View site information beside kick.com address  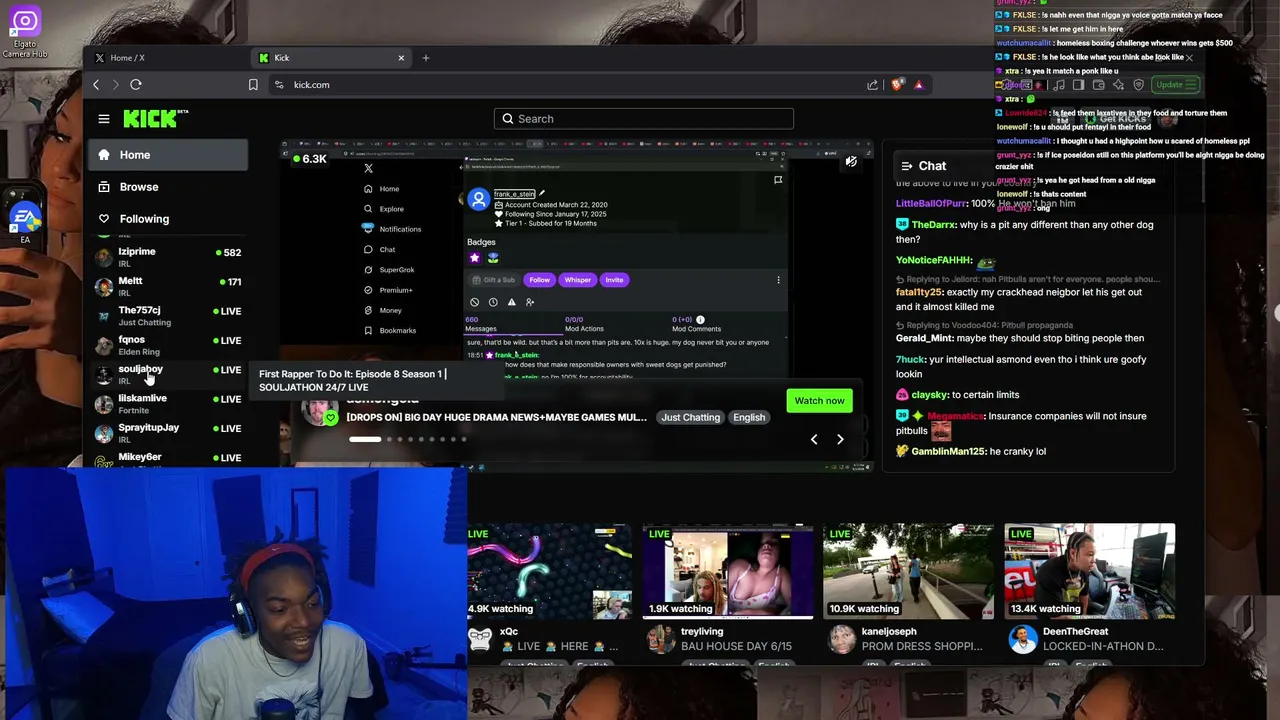(x=279, y=85)
